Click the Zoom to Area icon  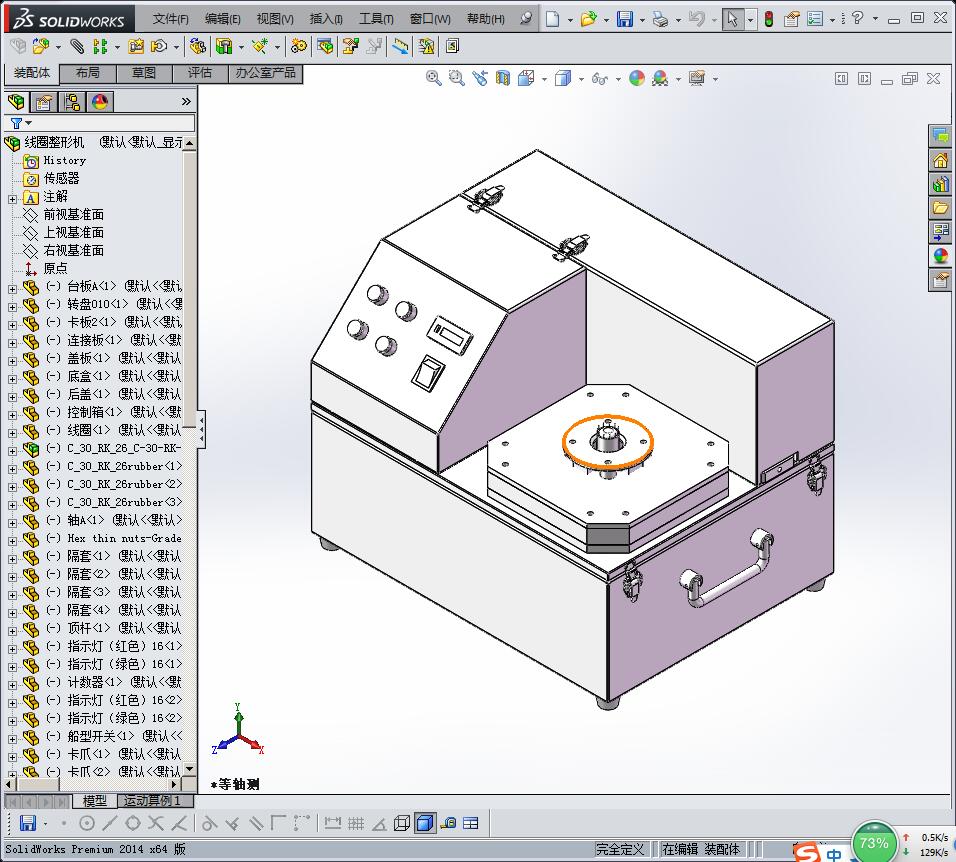point(456,78)
